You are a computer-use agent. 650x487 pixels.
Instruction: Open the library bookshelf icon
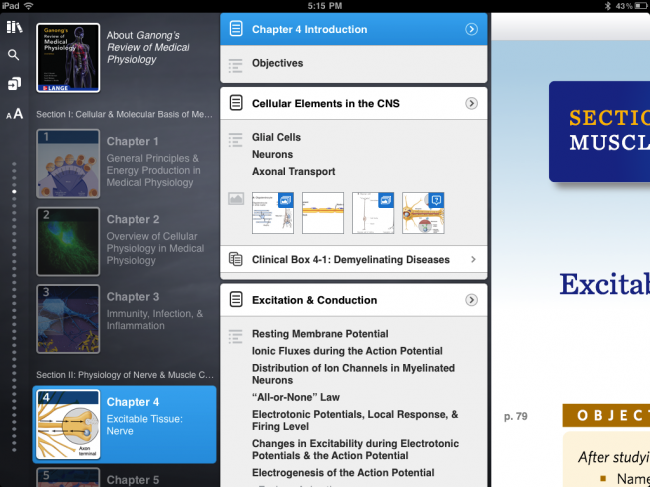pos(14,27)
